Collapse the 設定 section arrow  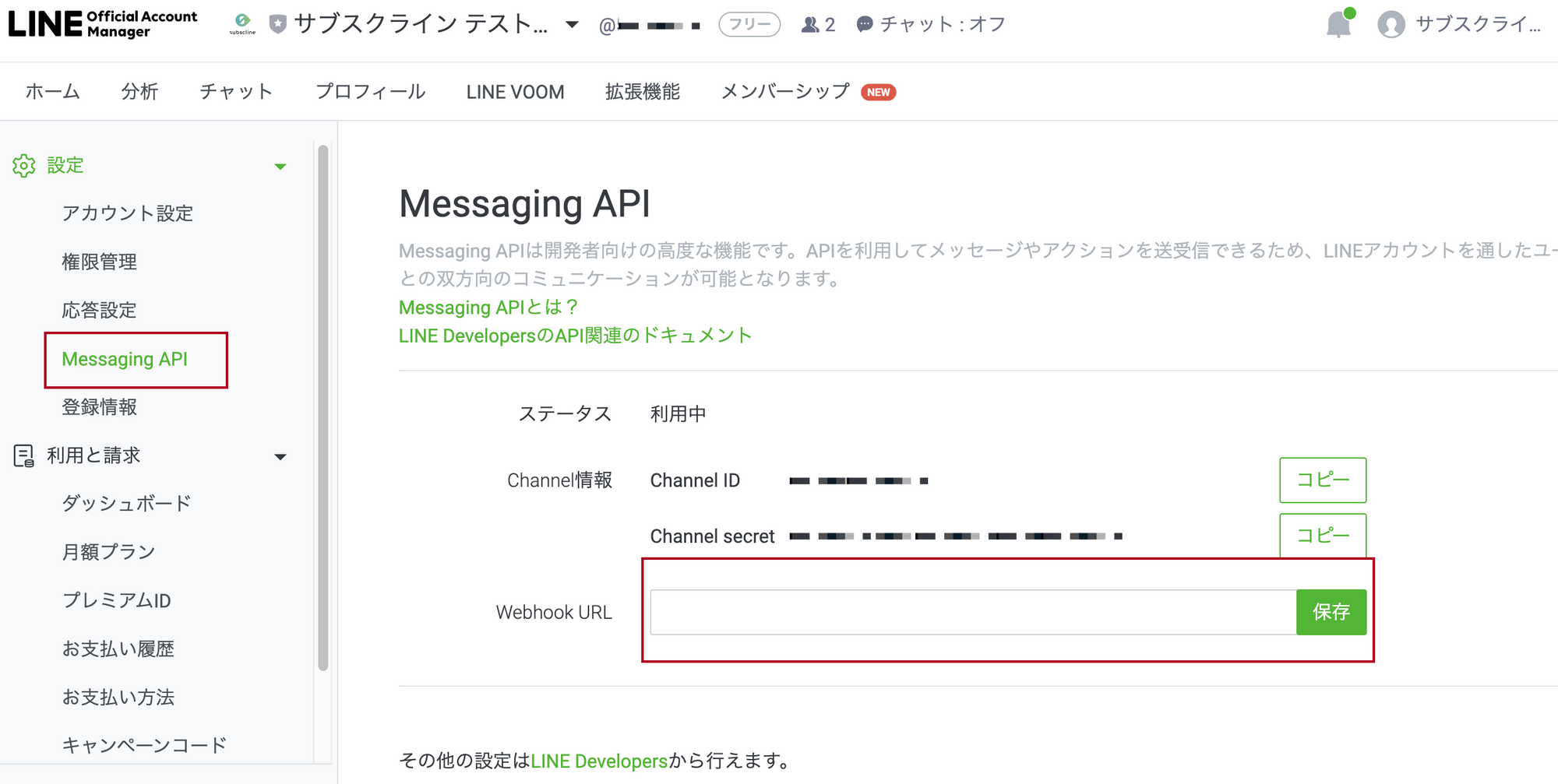pyautogui.click(x=280, y=167)
